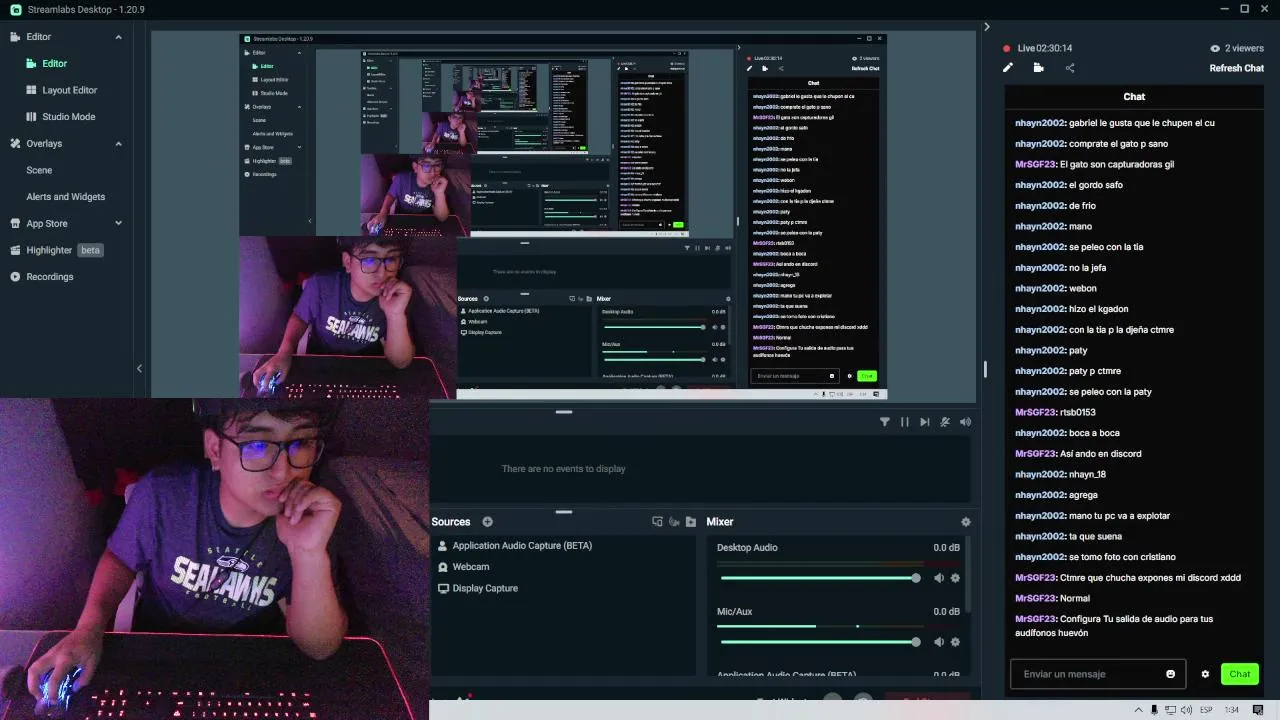Mute Mic/Aux speaker icon

(x=938, y=642)
